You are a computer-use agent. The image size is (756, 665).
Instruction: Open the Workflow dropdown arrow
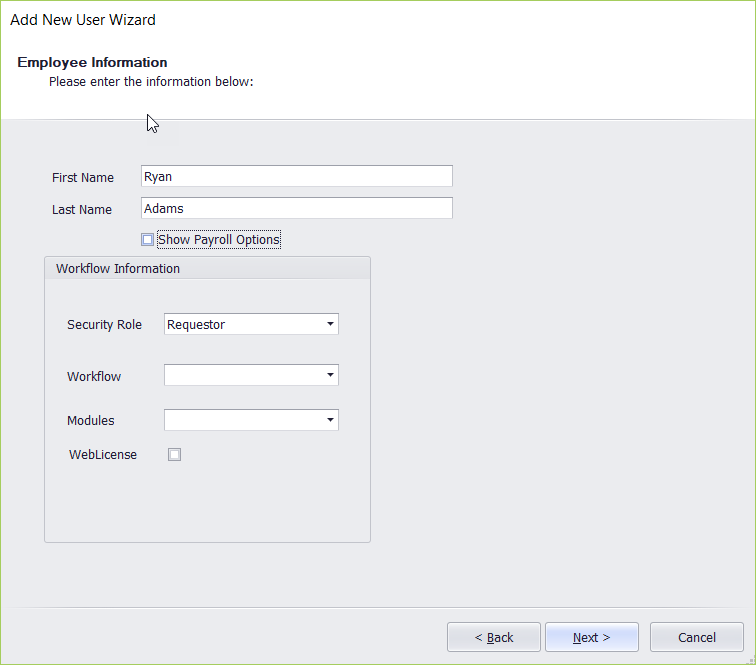coord(329,375)
